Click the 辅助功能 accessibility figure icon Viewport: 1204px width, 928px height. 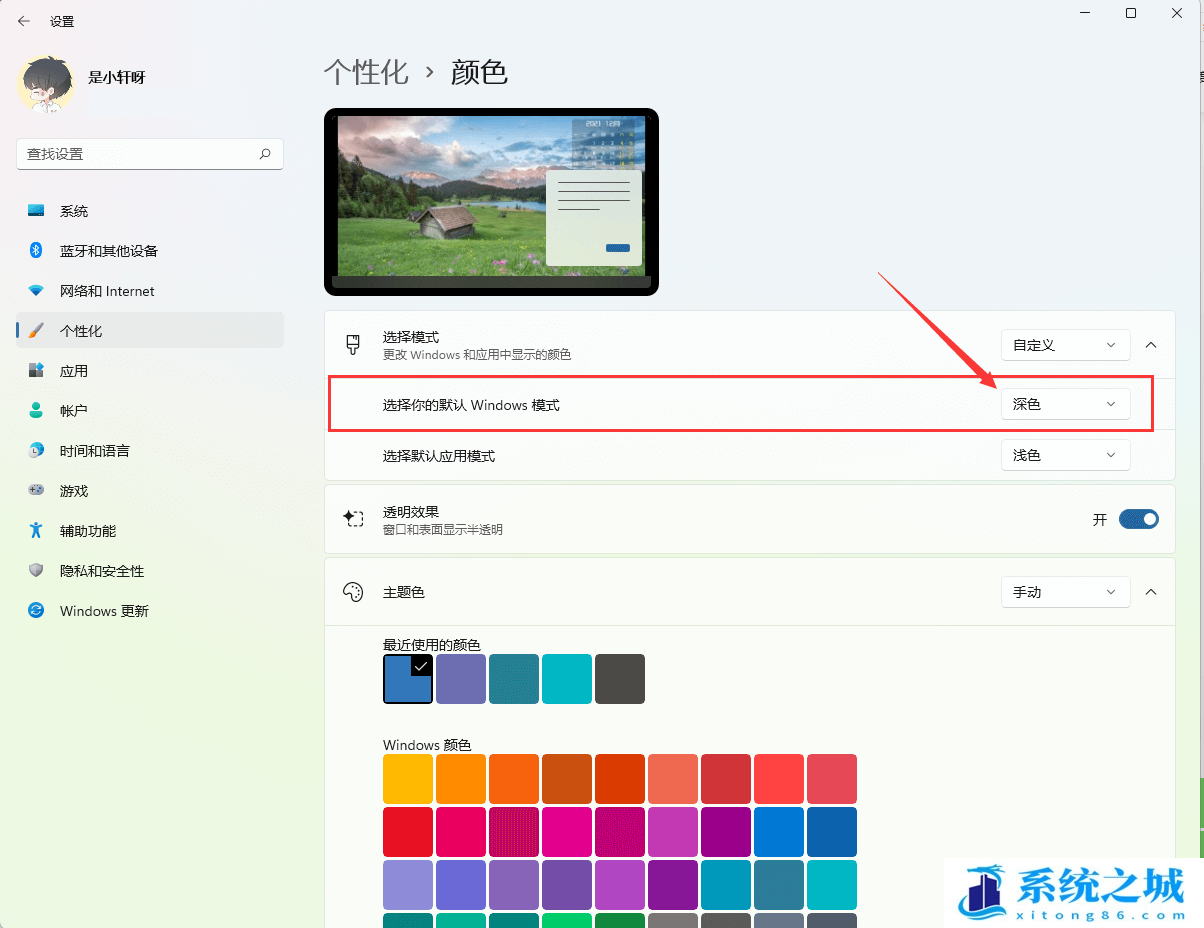[36, 531]
